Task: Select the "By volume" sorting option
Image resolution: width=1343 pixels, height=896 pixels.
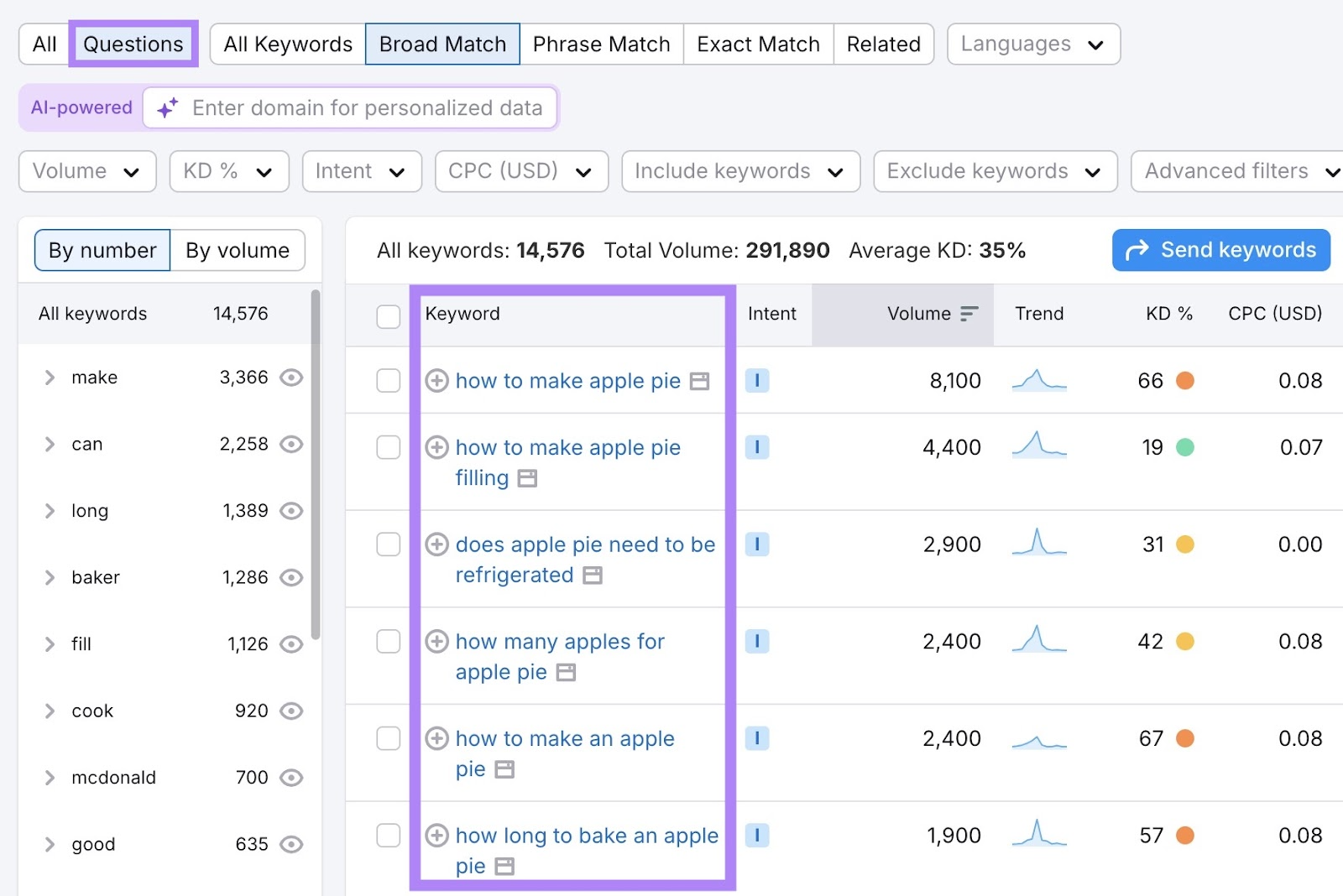Action: click(238, 250)
